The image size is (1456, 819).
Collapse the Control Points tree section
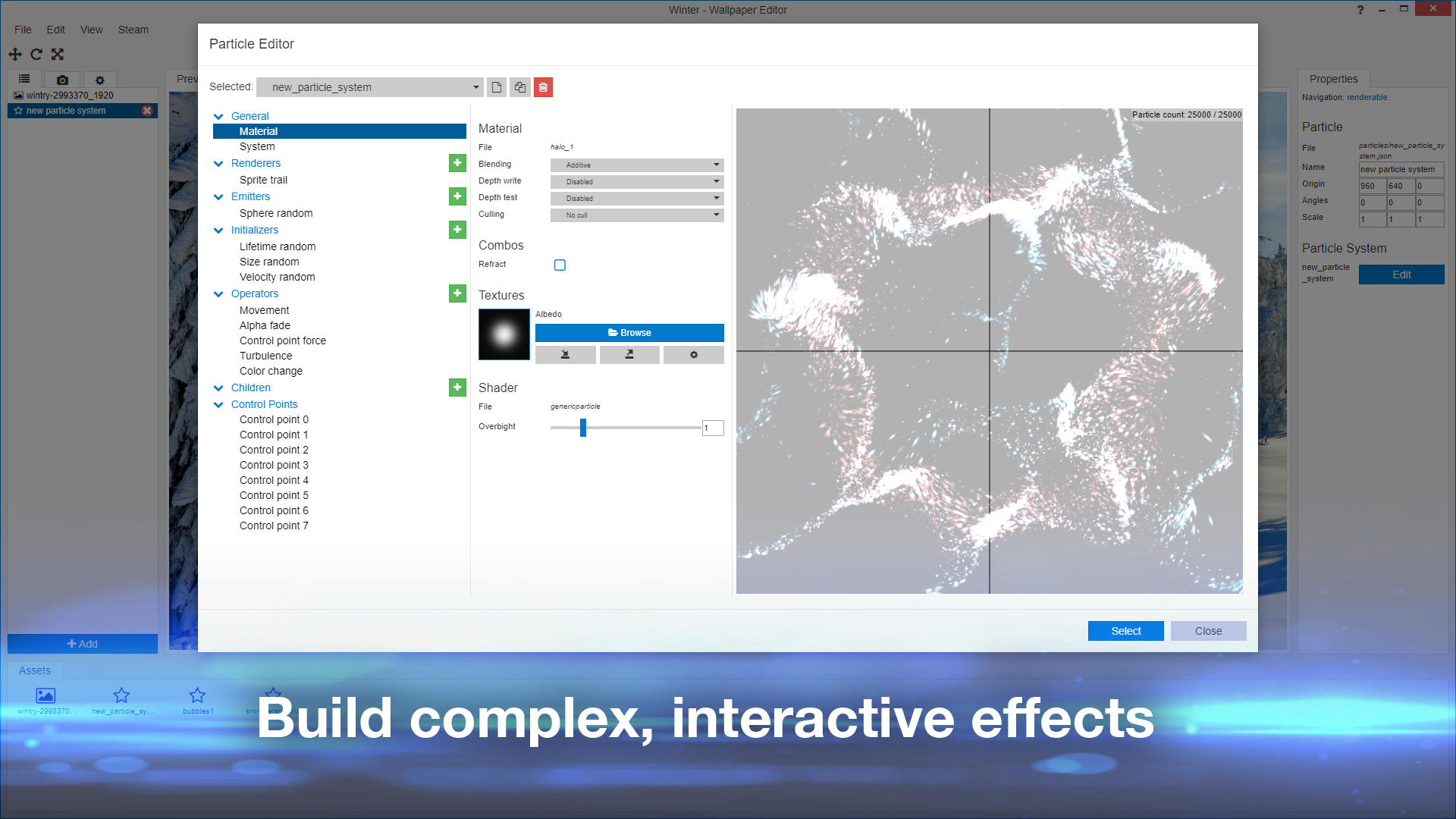(x=218, y=405)
